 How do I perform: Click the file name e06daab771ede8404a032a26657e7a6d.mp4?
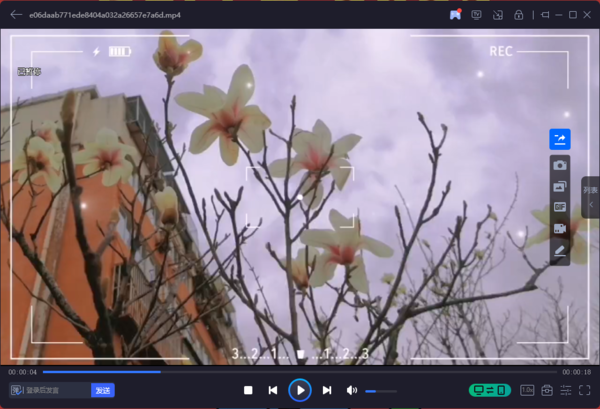[105, 15]
